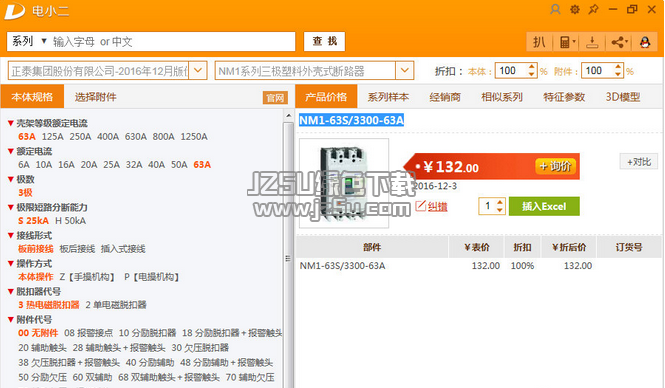
Task: Click the 部件 column header
Action: (372, 247)
